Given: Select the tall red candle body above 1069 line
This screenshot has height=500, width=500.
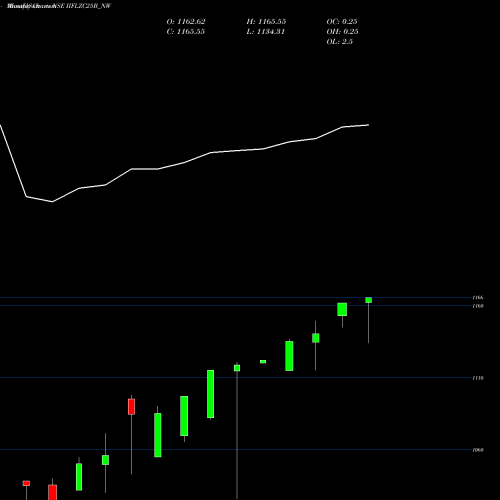Looking at the screenshot, I should (x=131, y=407).
